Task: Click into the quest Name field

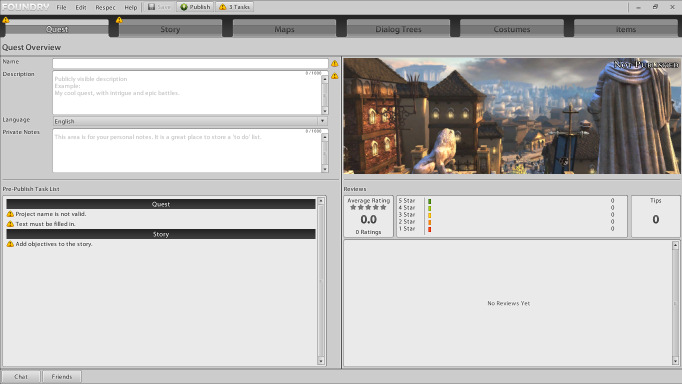Action: tap(190, 63)
